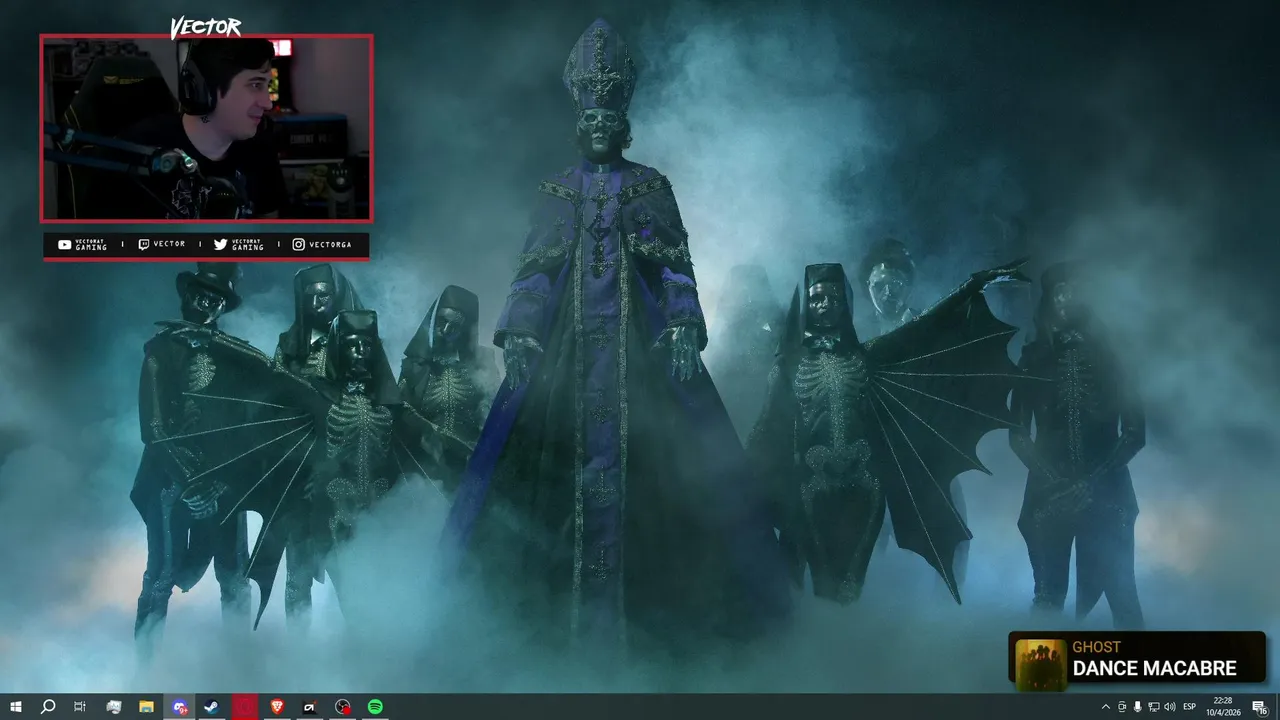Screen dimensions: 1280x720
Task: Open the OBS recording app icon
Action: [x=343, y=707]
